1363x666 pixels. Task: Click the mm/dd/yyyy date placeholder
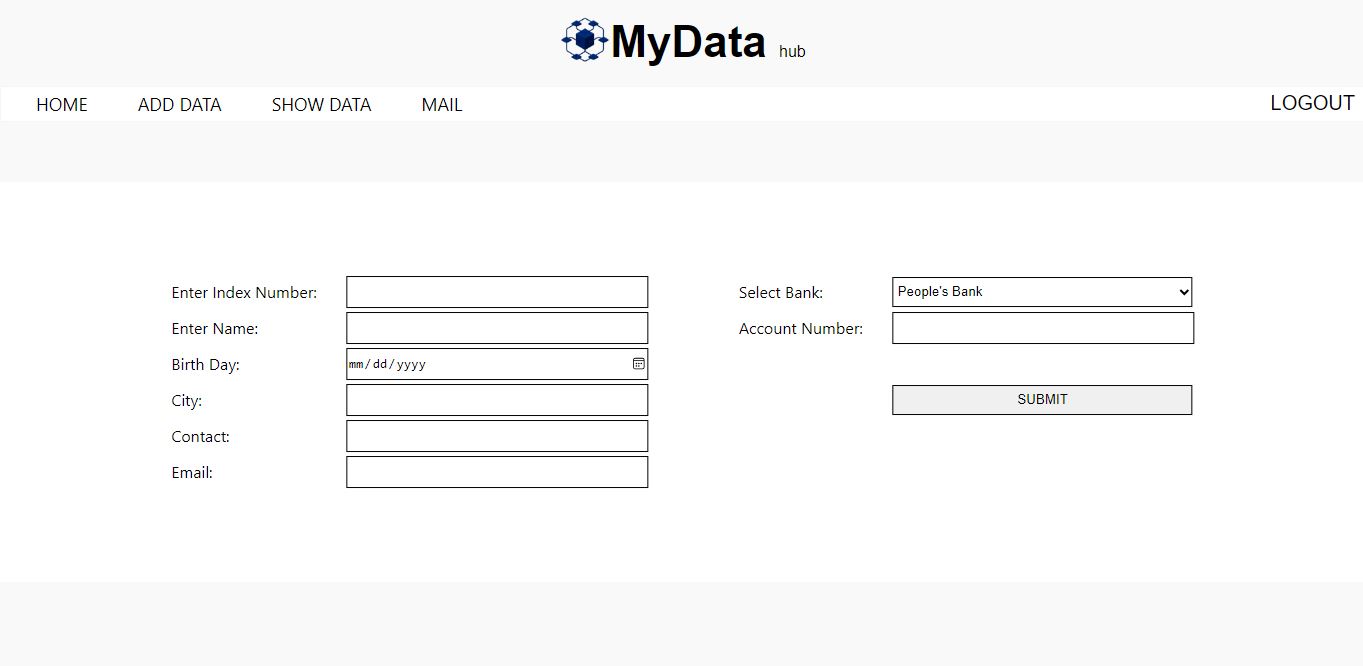pos(386,364)
